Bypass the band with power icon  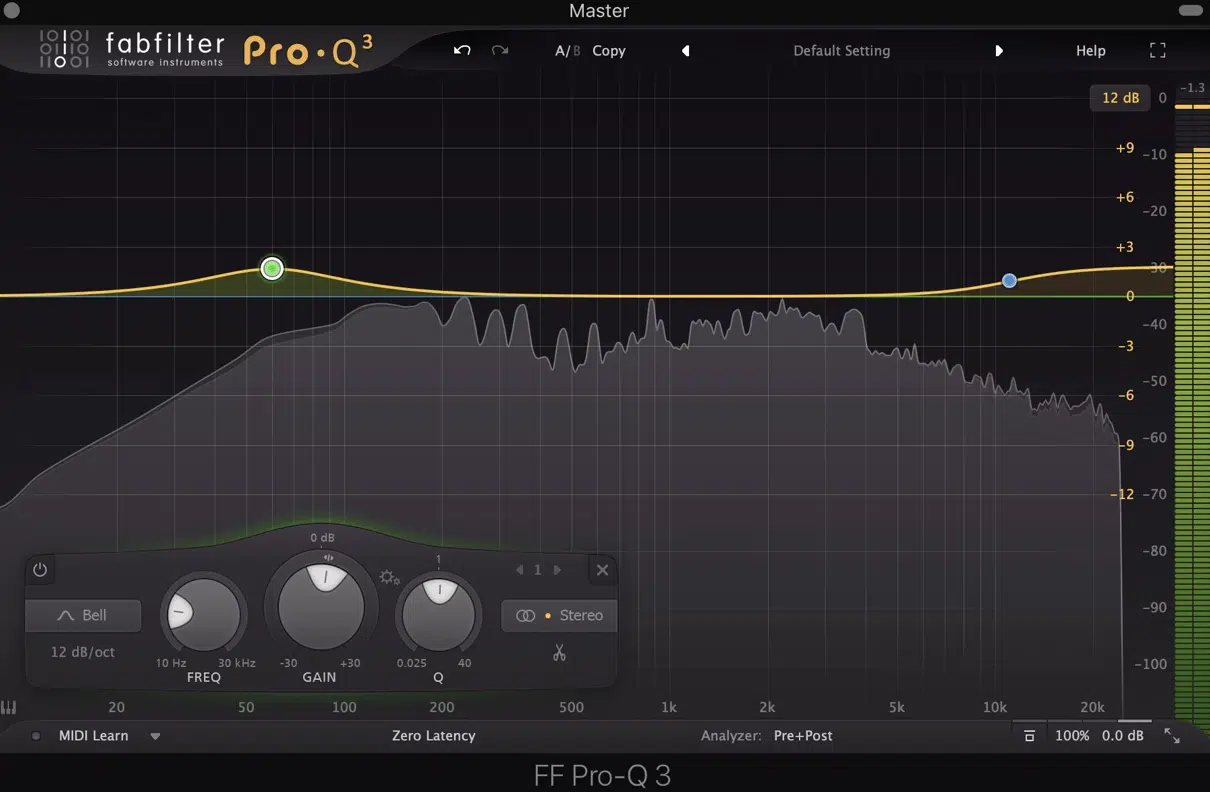[40, 570]
